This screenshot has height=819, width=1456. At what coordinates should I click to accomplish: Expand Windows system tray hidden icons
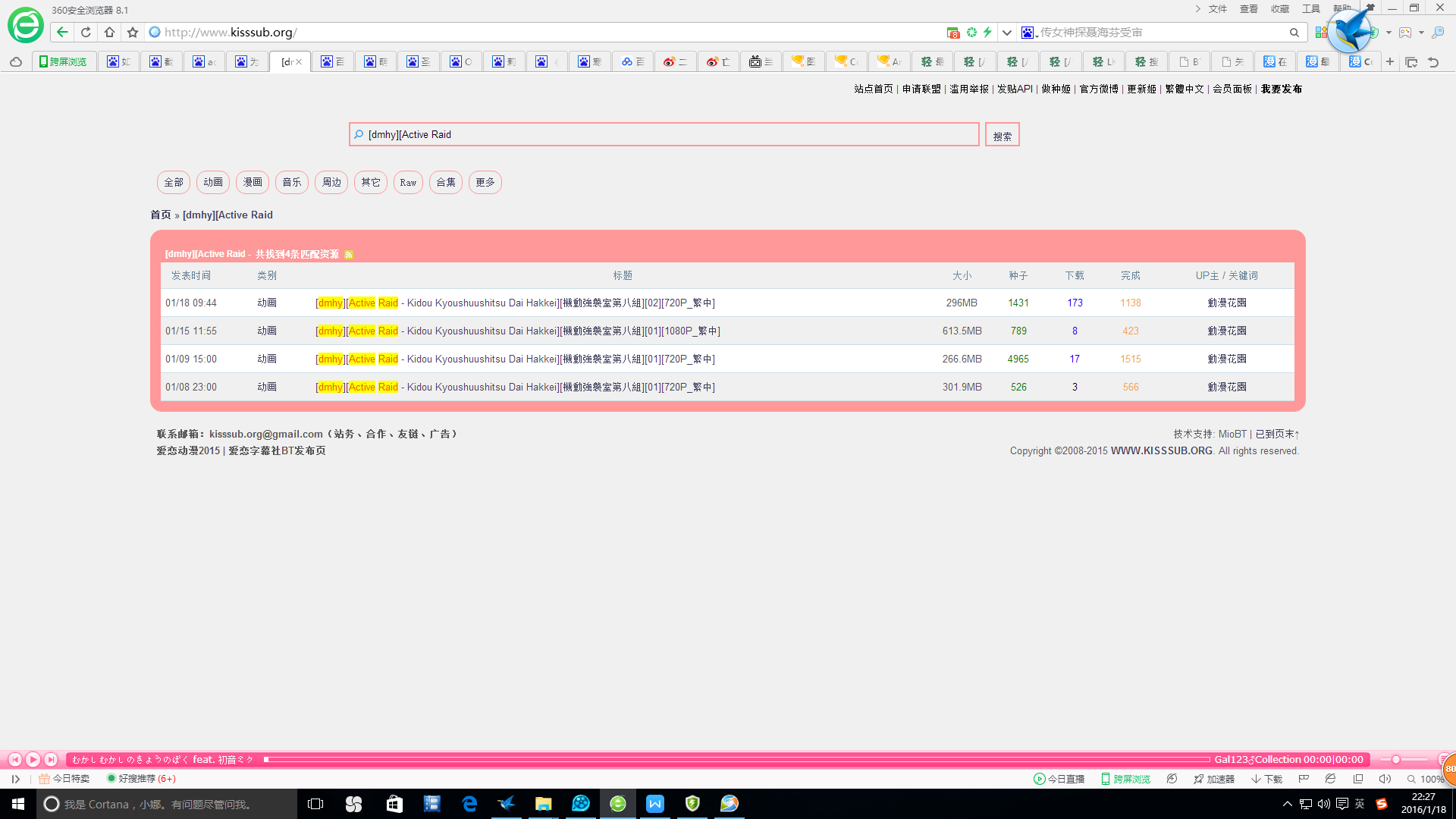coord(1287,804)
